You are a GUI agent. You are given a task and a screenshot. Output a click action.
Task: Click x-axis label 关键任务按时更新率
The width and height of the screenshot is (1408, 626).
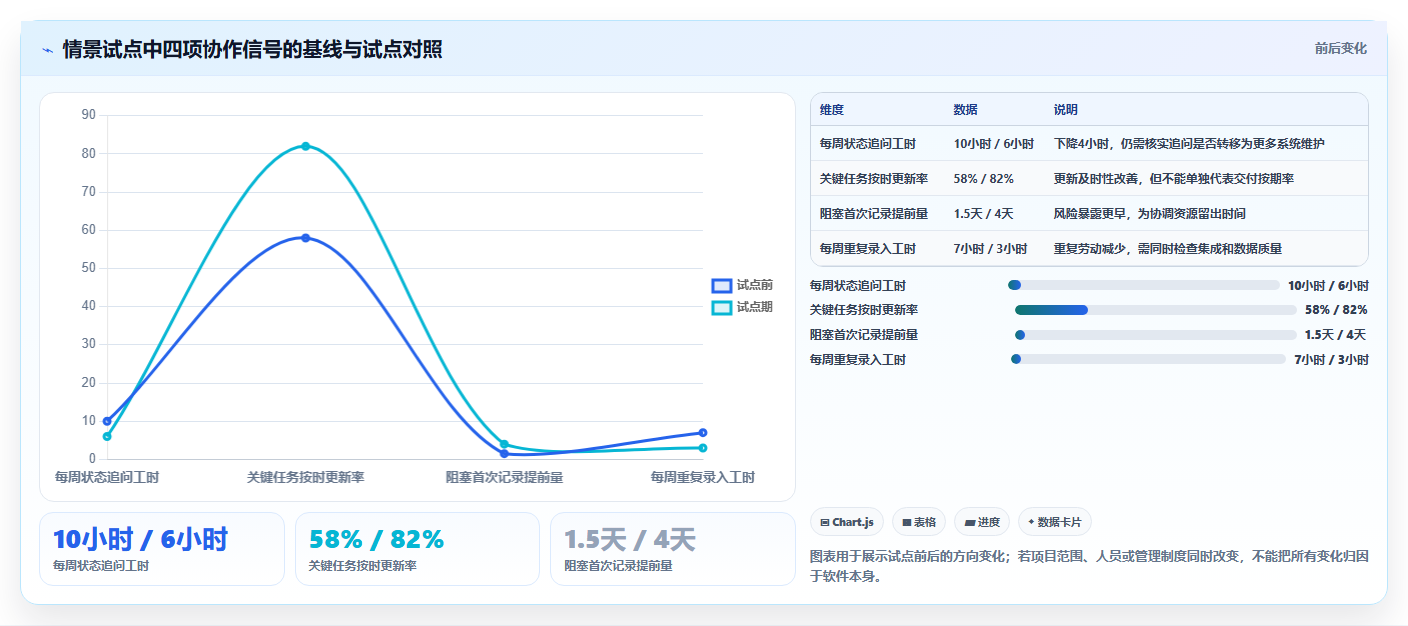[306, 477]
